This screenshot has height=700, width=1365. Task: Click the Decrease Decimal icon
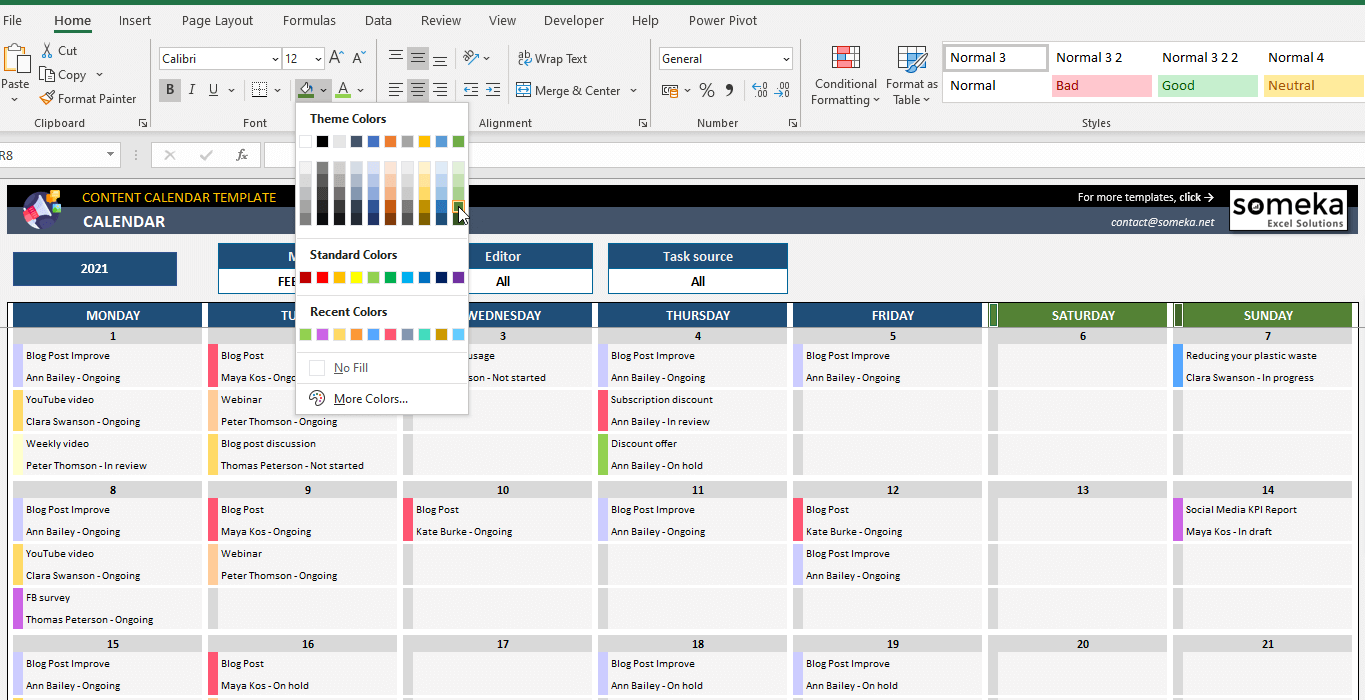click(783, 90)
